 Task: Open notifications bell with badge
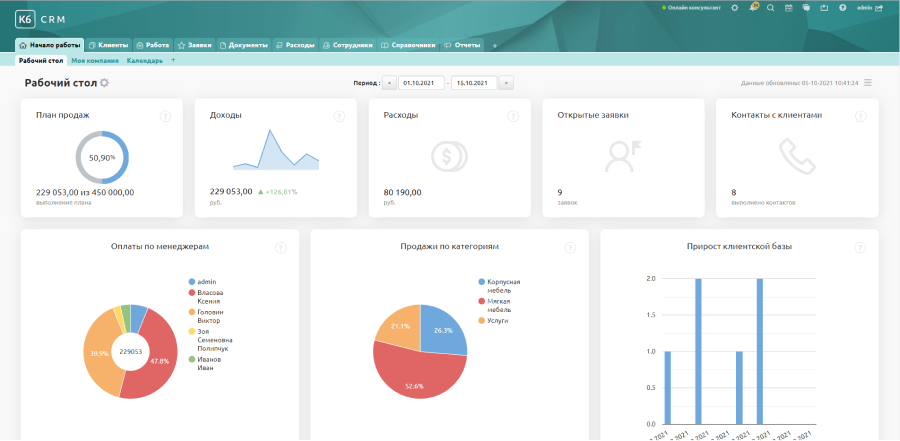point(753,7)
